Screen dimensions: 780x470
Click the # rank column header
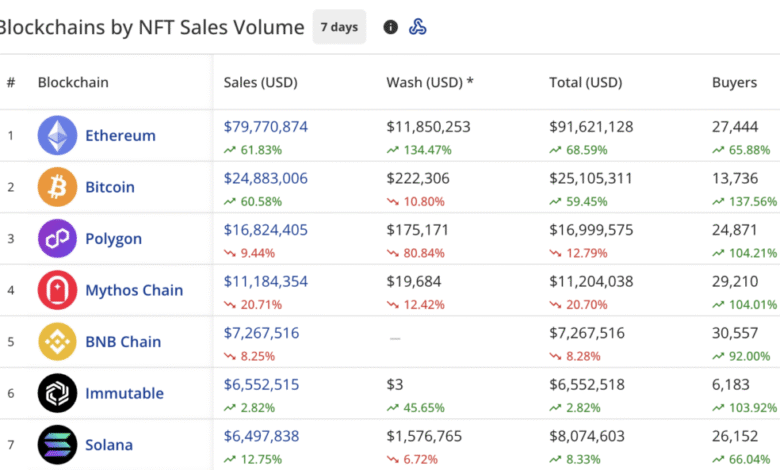tap(11, 83)
